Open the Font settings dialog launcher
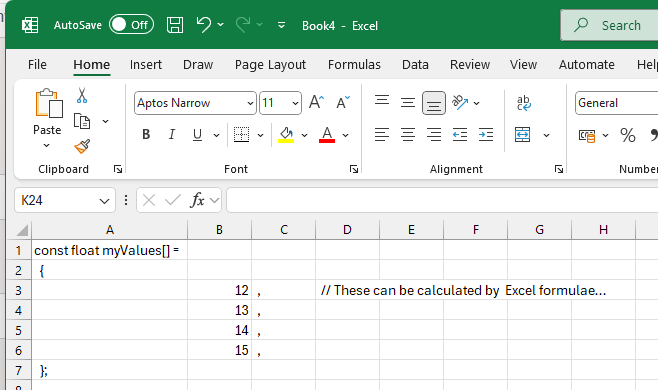The height and width of the screenshot is (390, 658). coord(354,169)
